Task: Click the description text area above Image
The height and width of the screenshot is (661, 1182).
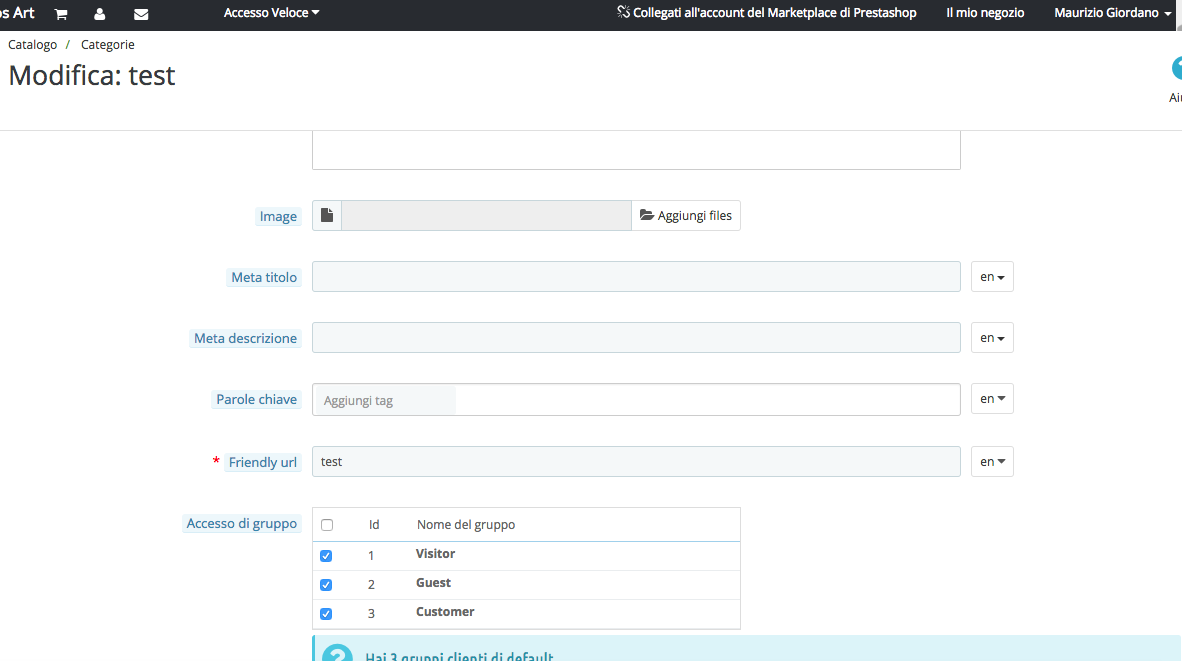Action: [636, 150]
